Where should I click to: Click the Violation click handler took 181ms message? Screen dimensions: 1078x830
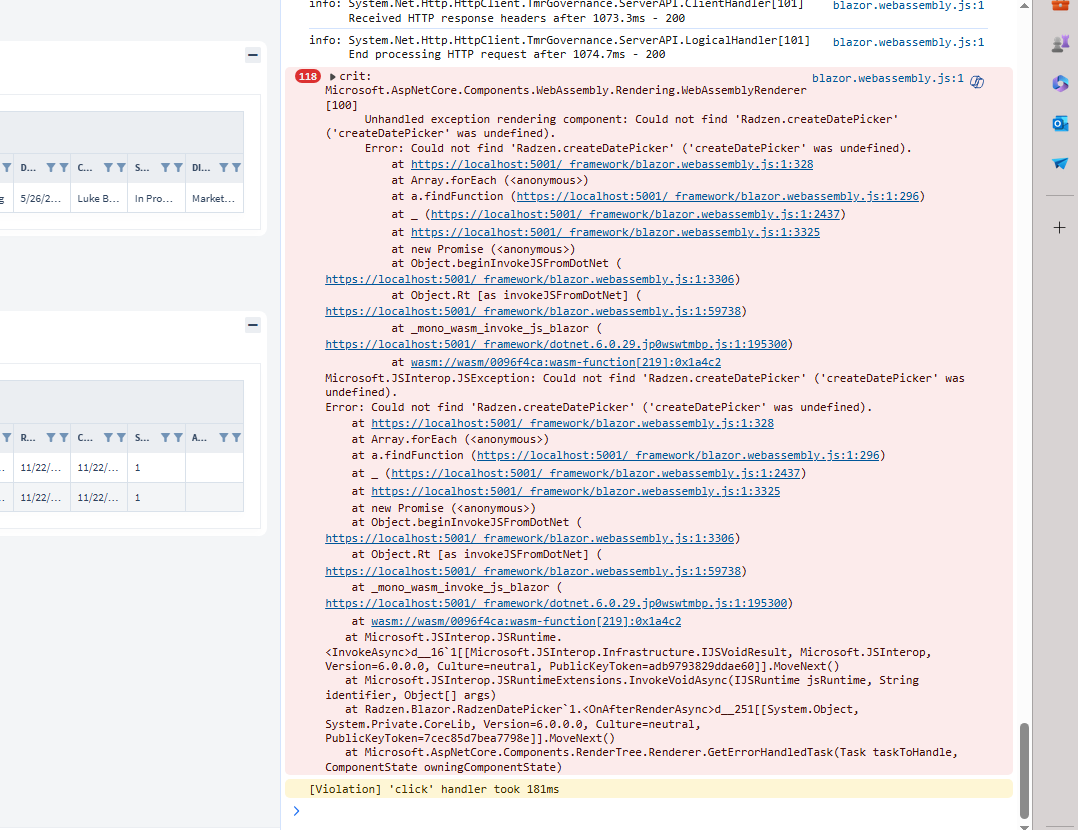(x=434, y=789)
